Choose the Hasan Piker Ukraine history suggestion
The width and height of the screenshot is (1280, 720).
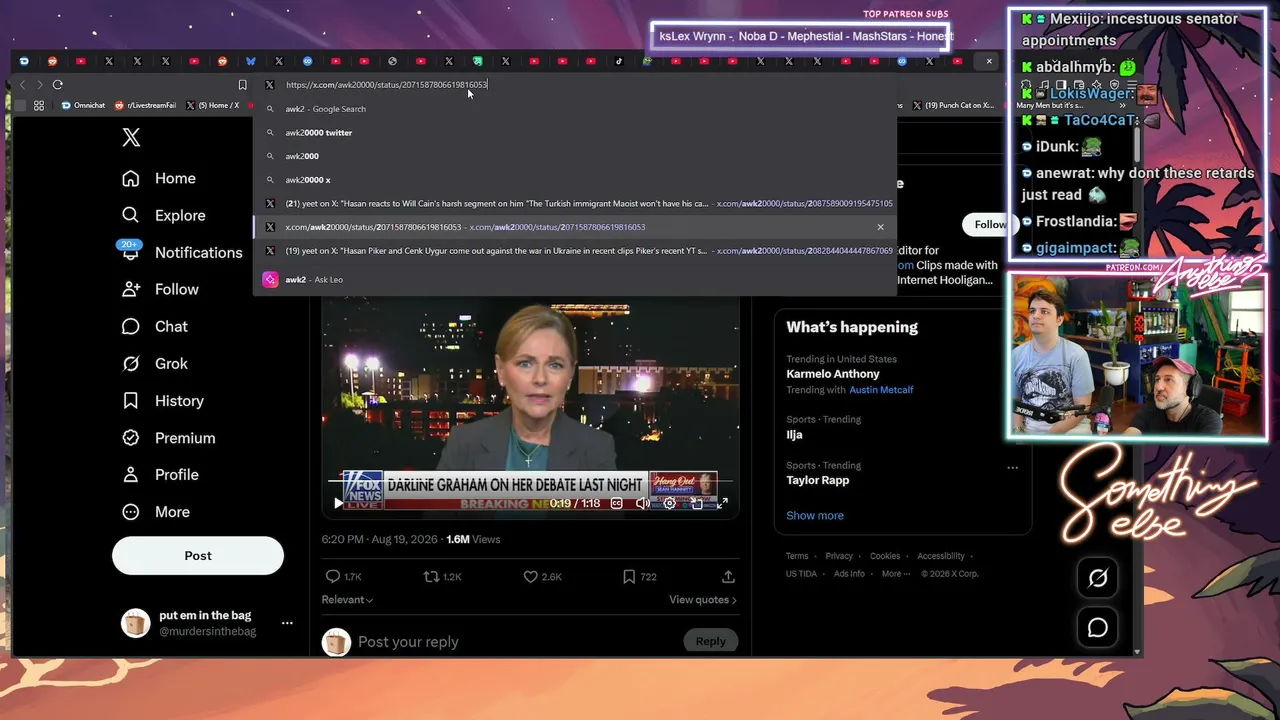575,251
